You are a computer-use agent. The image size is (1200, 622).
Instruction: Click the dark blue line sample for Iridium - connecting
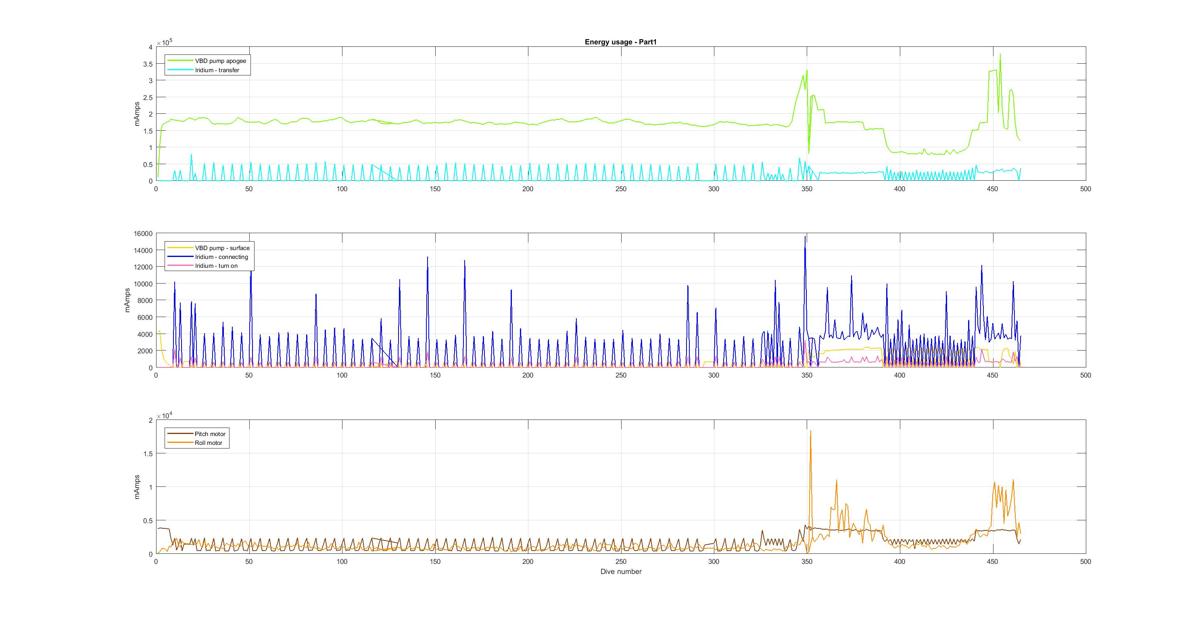(180, 256)
